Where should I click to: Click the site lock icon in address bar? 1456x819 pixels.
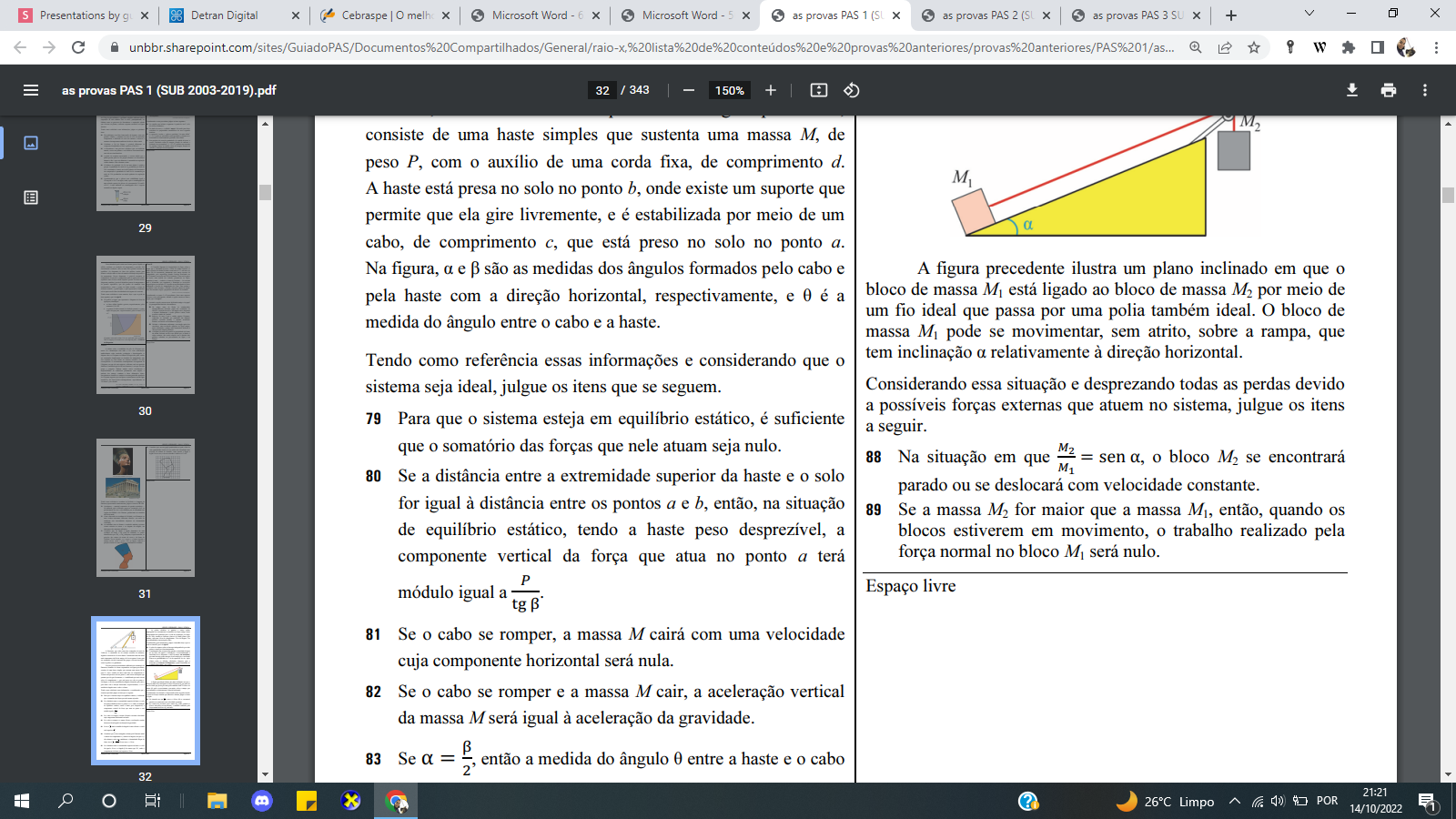click(114, 47)
